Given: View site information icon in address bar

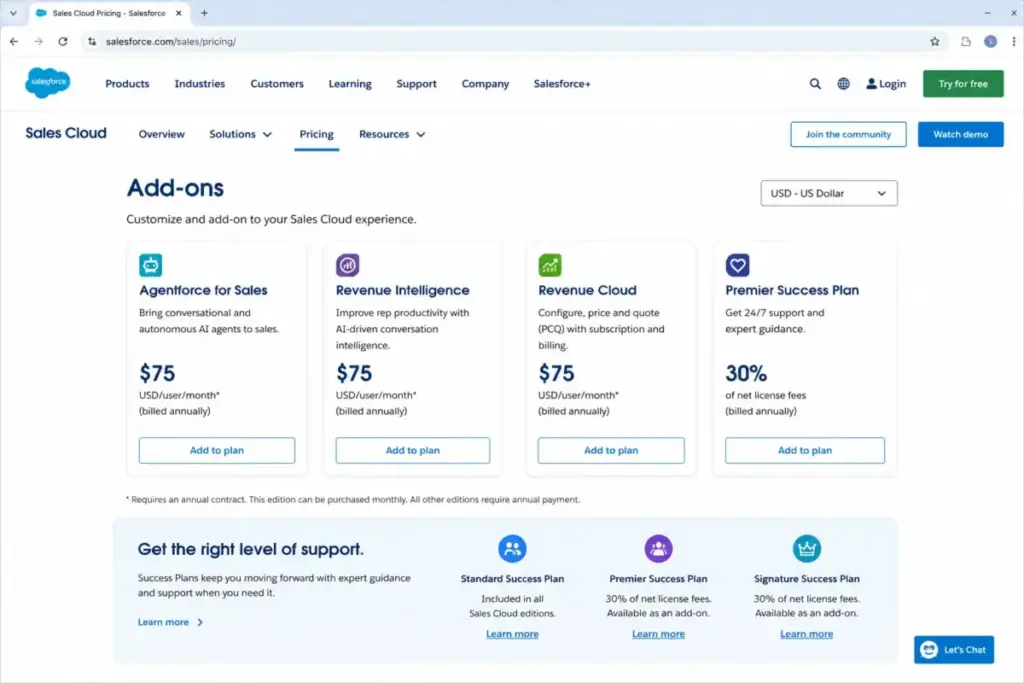Looking at the screenshot, I should [x=92, y=41].
